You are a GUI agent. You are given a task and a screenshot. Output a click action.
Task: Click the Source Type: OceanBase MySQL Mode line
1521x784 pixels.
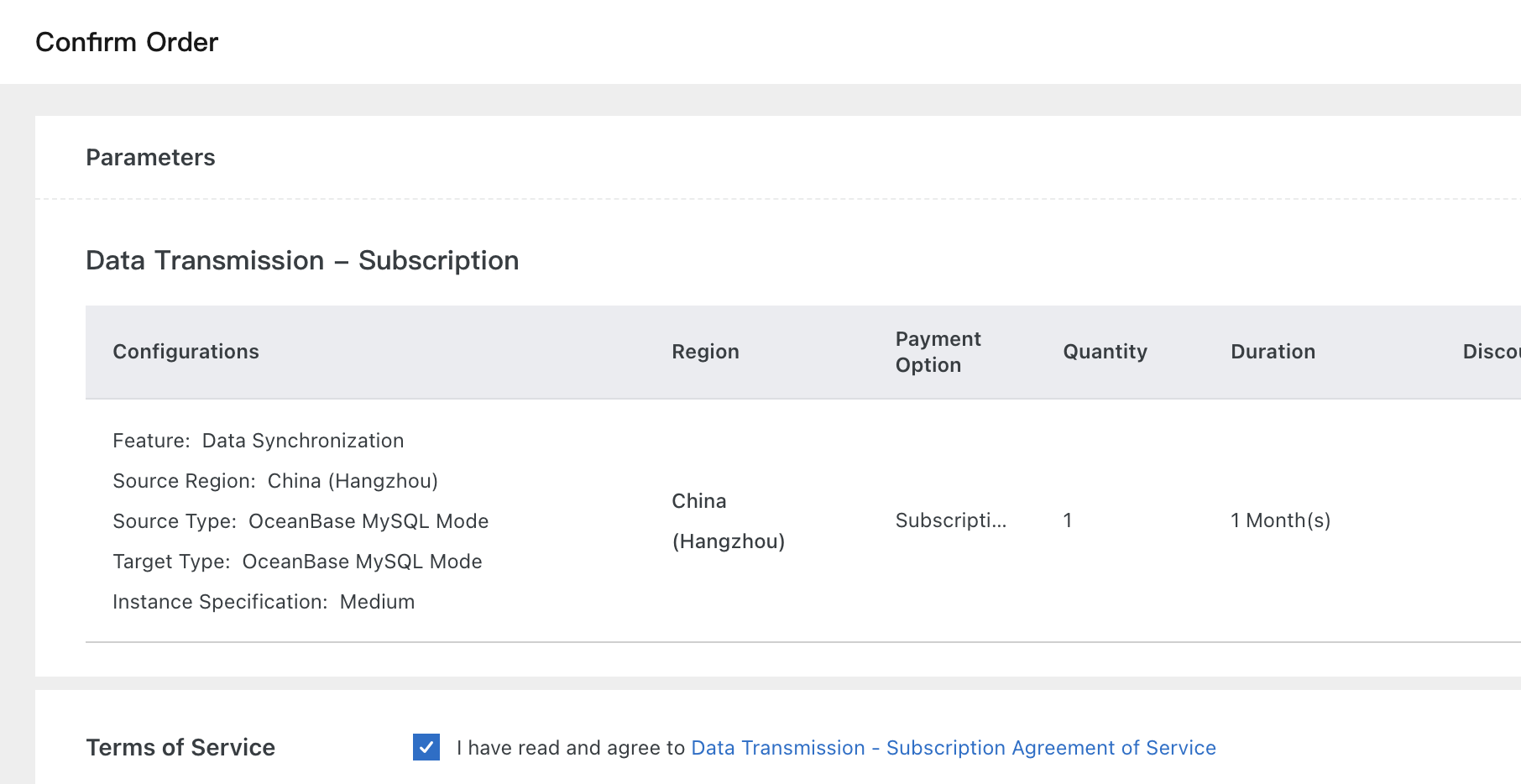(x=301, y=521)
